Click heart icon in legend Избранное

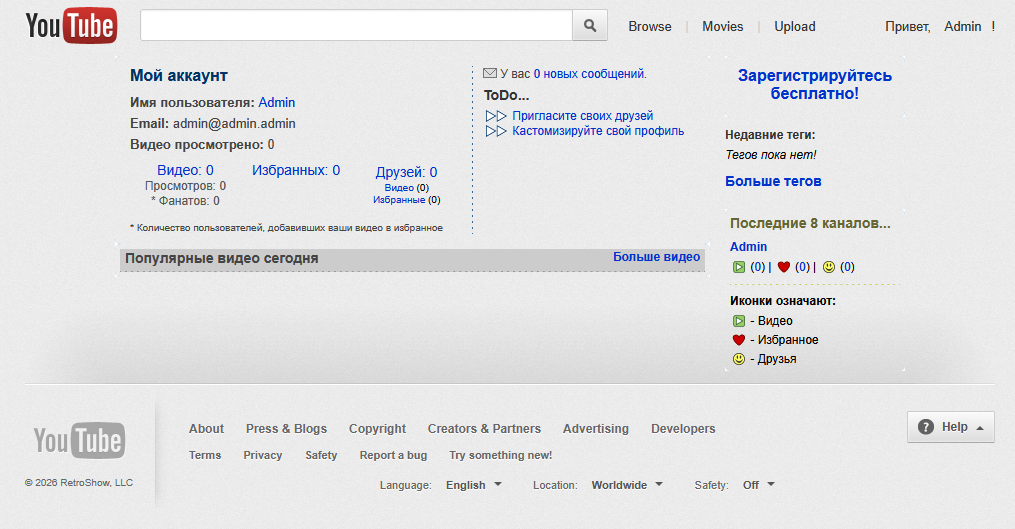tap(739, 340)
